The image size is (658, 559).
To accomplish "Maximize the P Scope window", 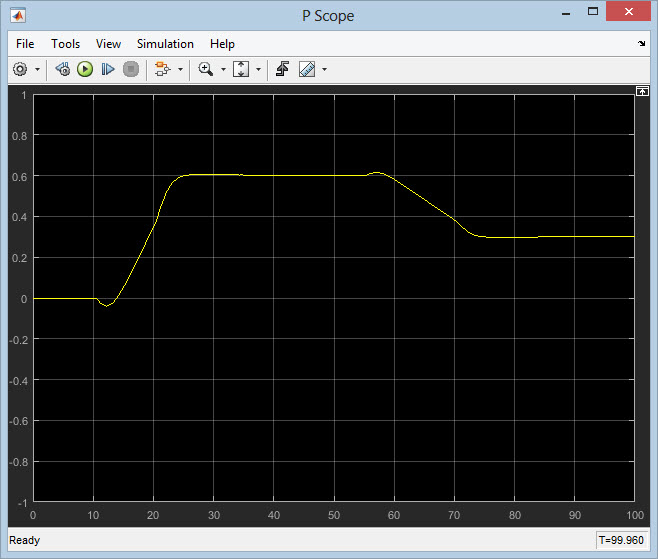I will [x=593, y=12].
